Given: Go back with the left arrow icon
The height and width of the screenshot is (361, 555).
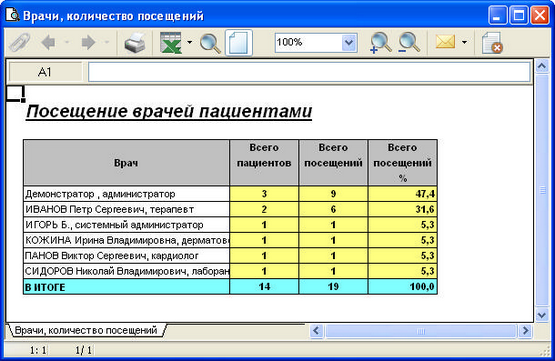Looking at the screenshot, I should pos(48,42).
